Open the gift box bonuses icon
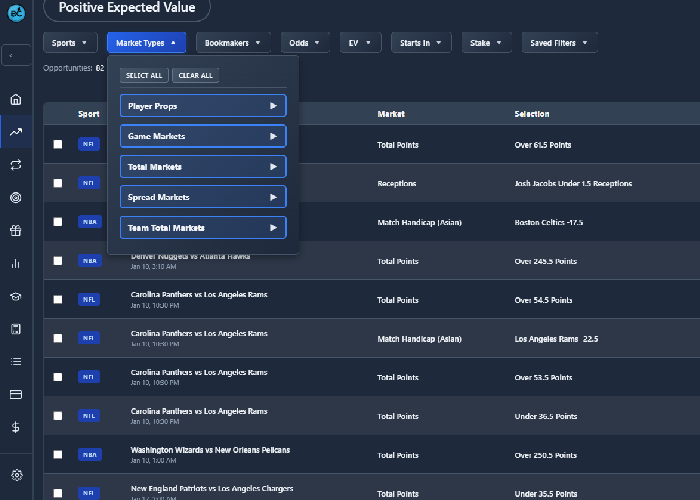This screenshot has width=700, height=500. pos(16,230)
